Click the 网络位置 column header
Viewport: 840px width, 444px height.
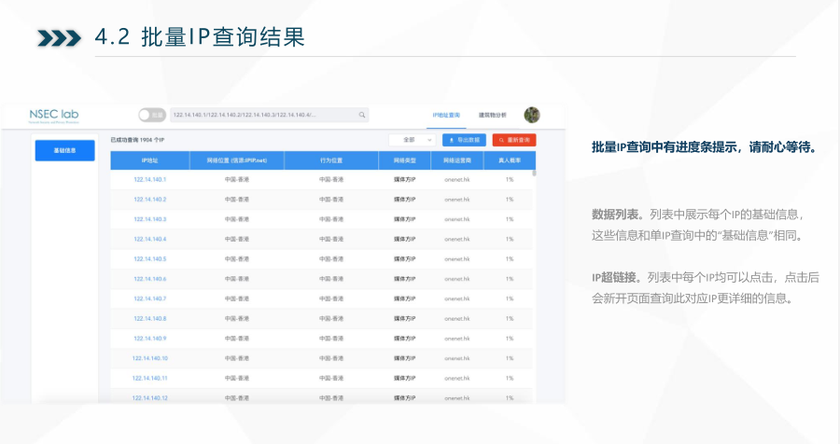(237, 160)
